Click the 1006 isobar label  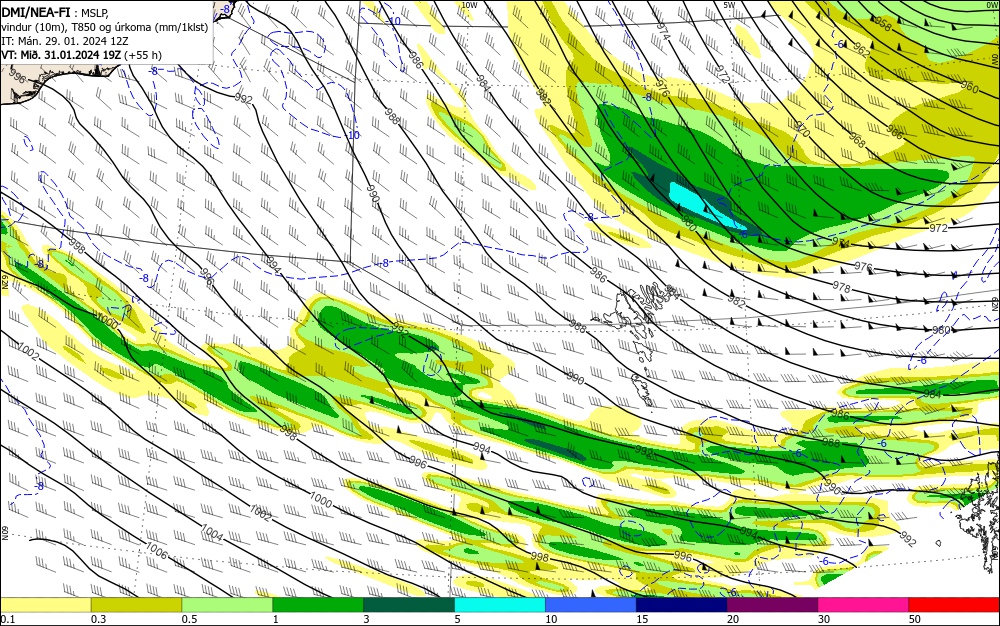[x=156, y=550]
